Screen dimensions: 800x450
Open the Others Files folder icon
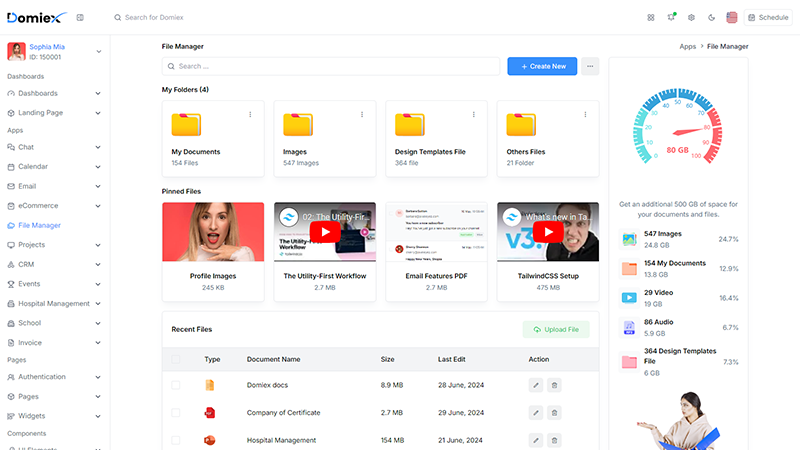pyautogui.click(x=521, y=124)
